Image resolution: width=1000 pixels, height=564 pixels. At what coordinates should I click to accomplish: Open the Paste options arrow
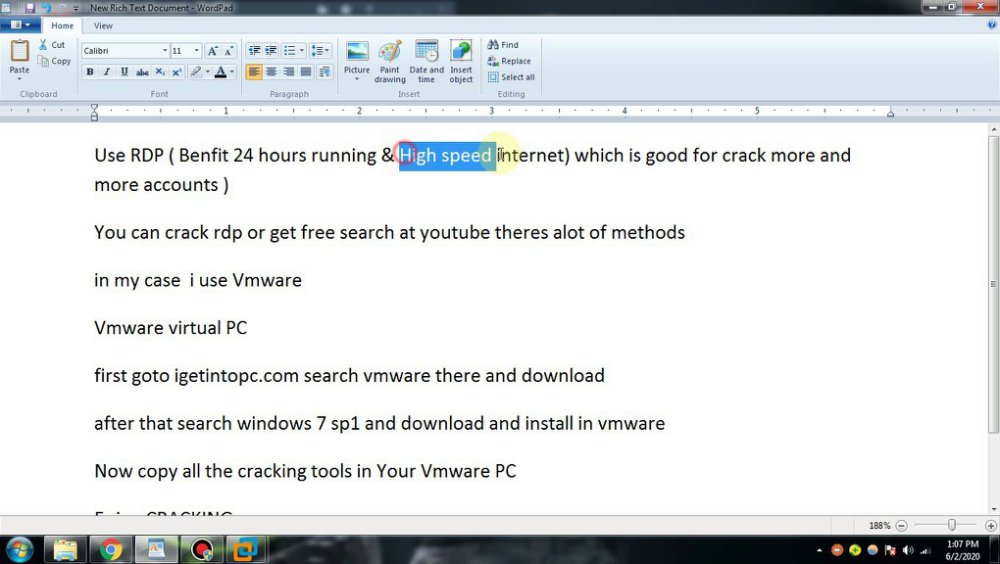(19, 78)
